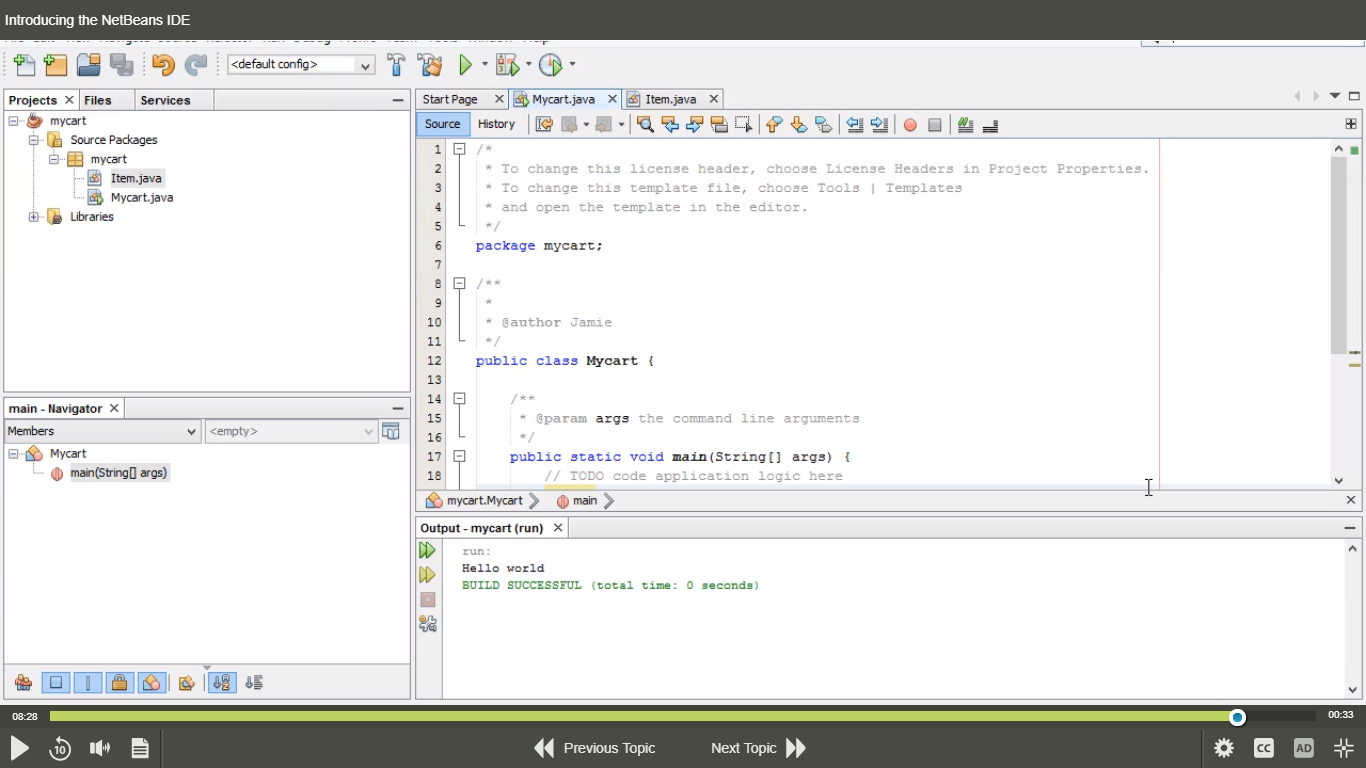1366x768 pixels.
Task: Click the Debug Project icon
Action: (507, 65)
